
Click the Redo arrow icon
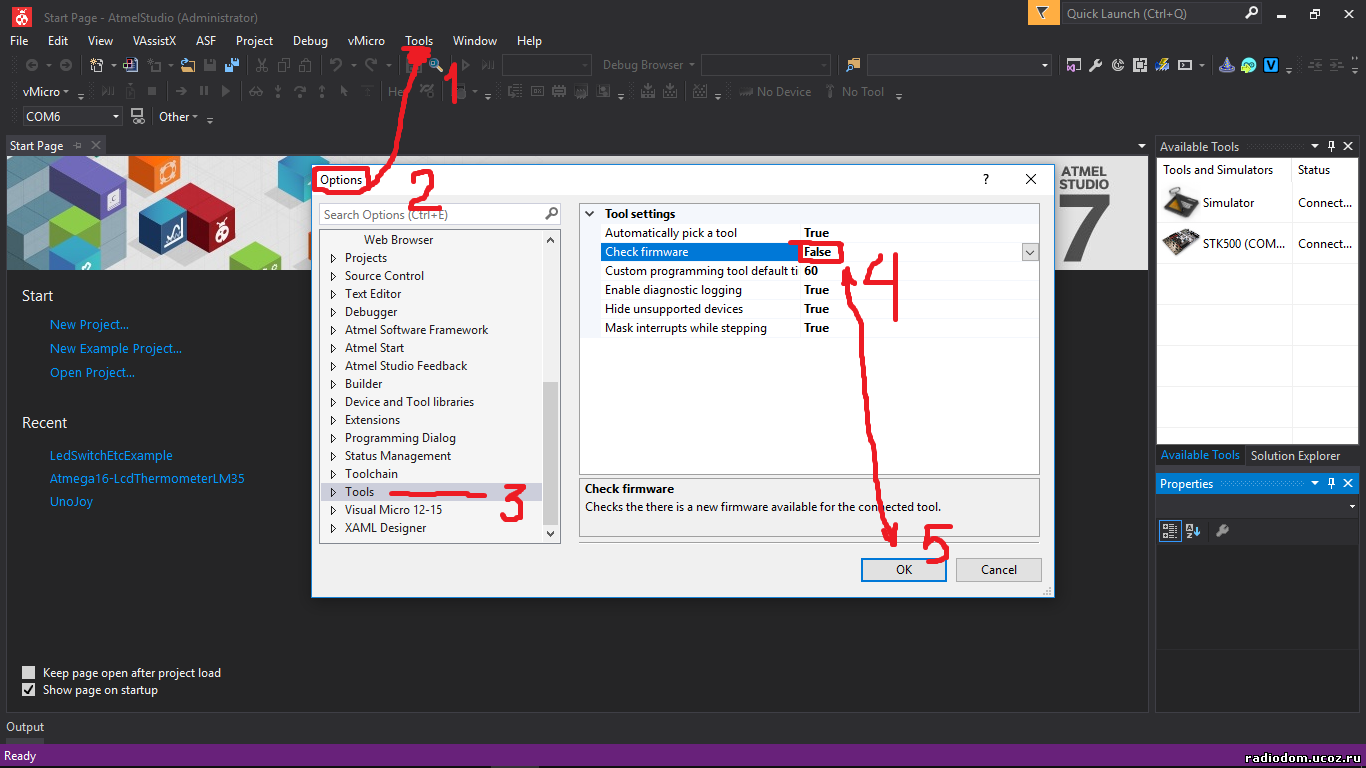[371, 65]
